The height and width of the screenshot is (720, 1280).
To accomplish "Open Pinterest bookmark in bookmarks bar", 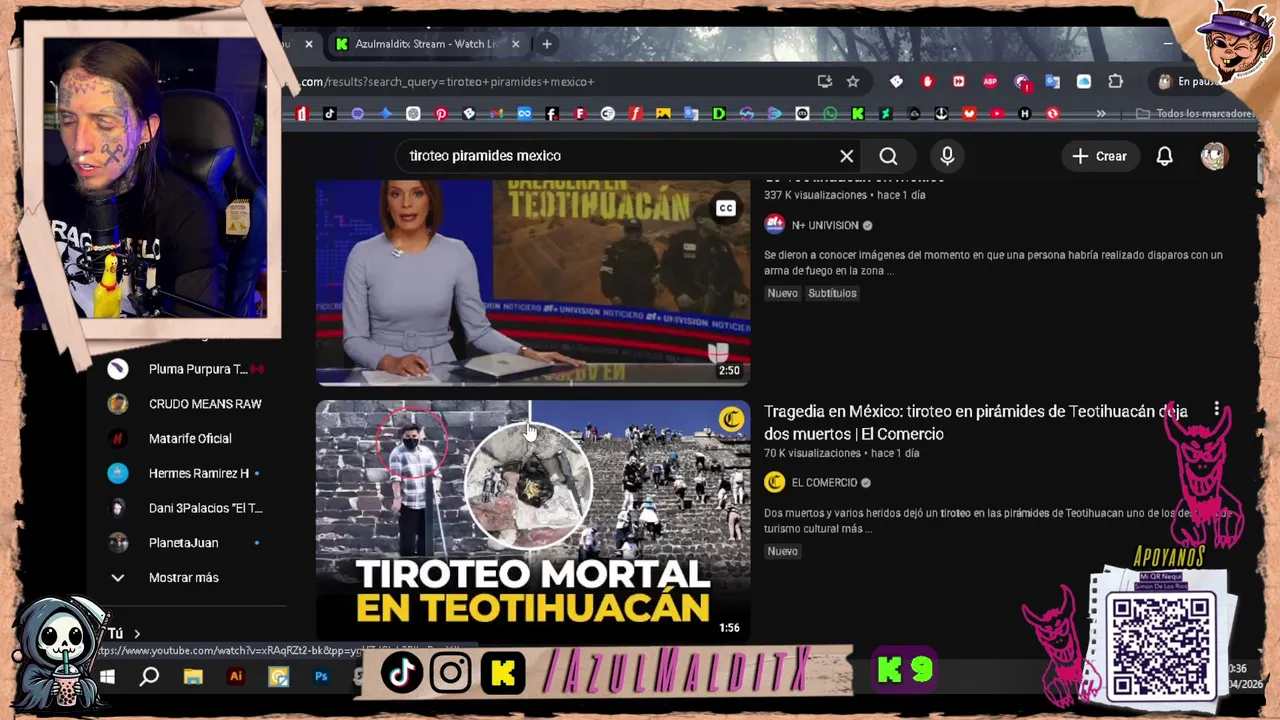I will [441, 114].
